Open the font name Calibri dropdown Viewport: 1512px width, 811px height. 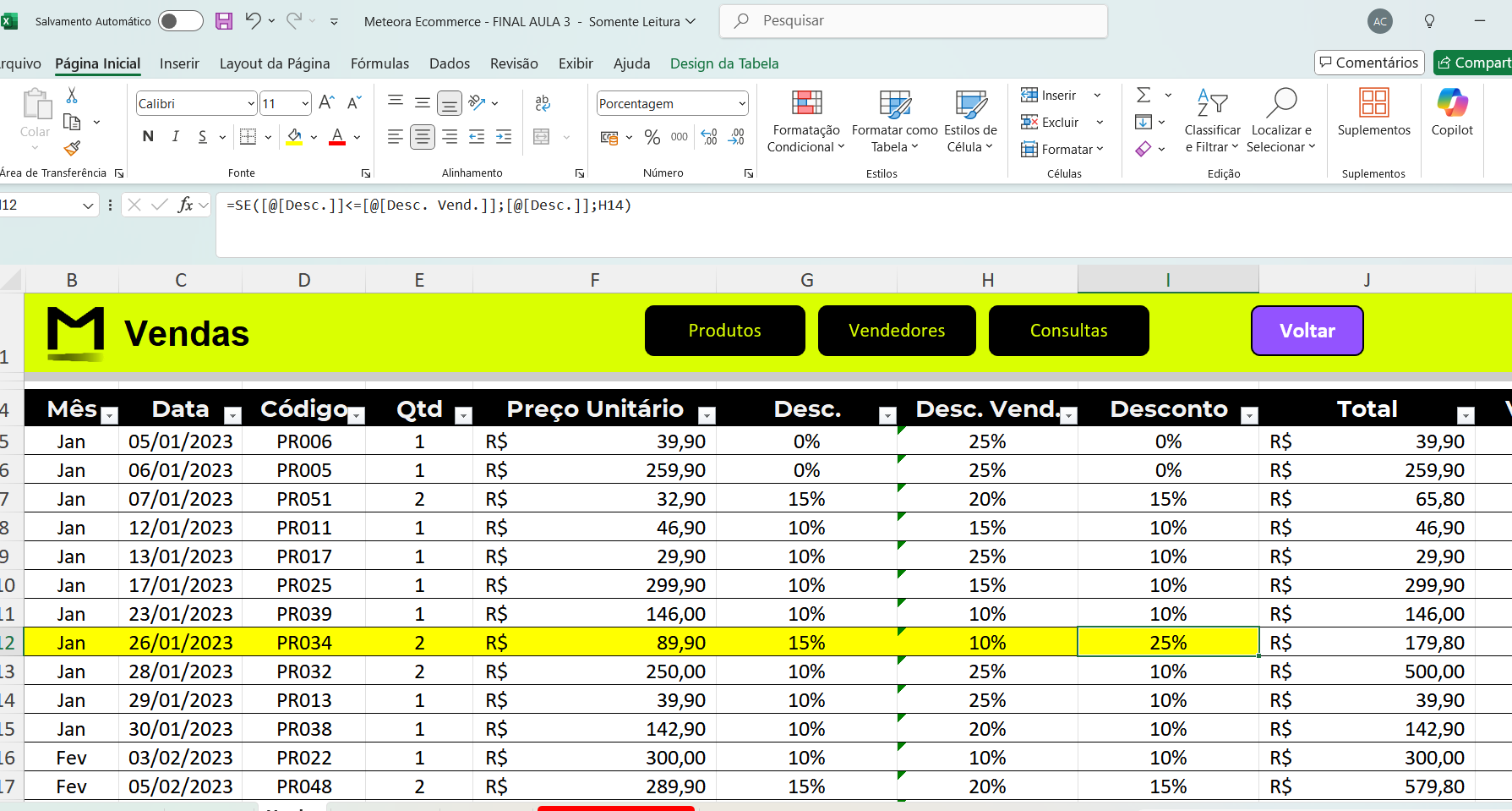(x=251, y=104)
